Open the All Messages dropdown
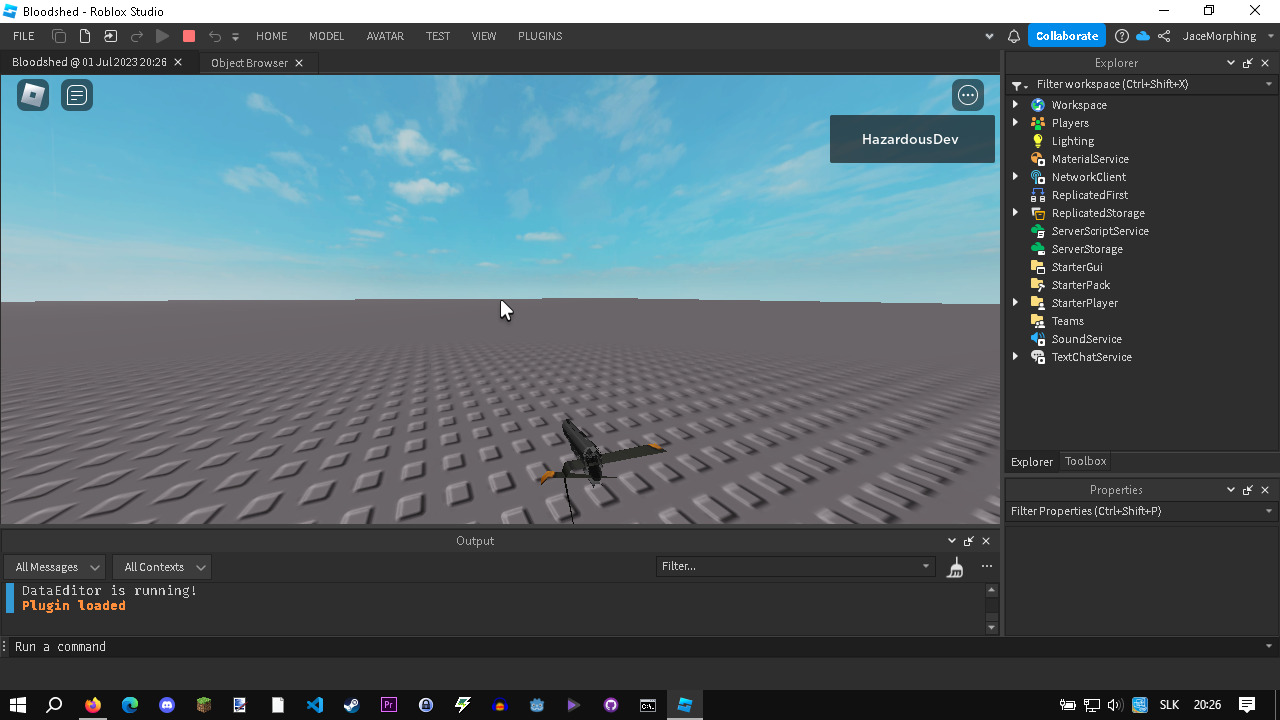The image size is (1280, 720). click(x=54, y=566)
